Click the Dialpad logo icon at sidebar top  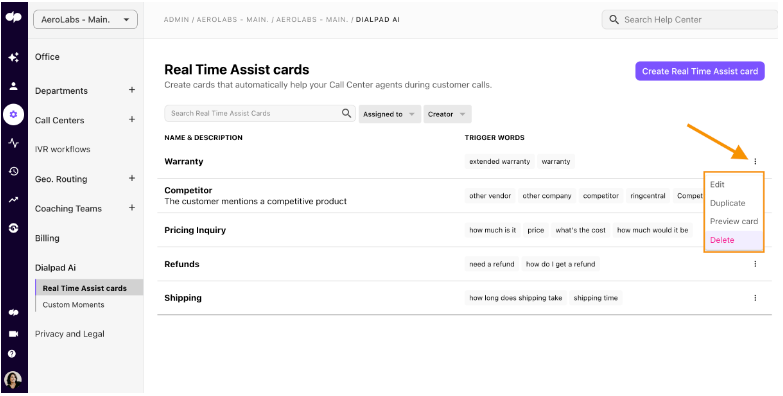click(x=13, y=17)
